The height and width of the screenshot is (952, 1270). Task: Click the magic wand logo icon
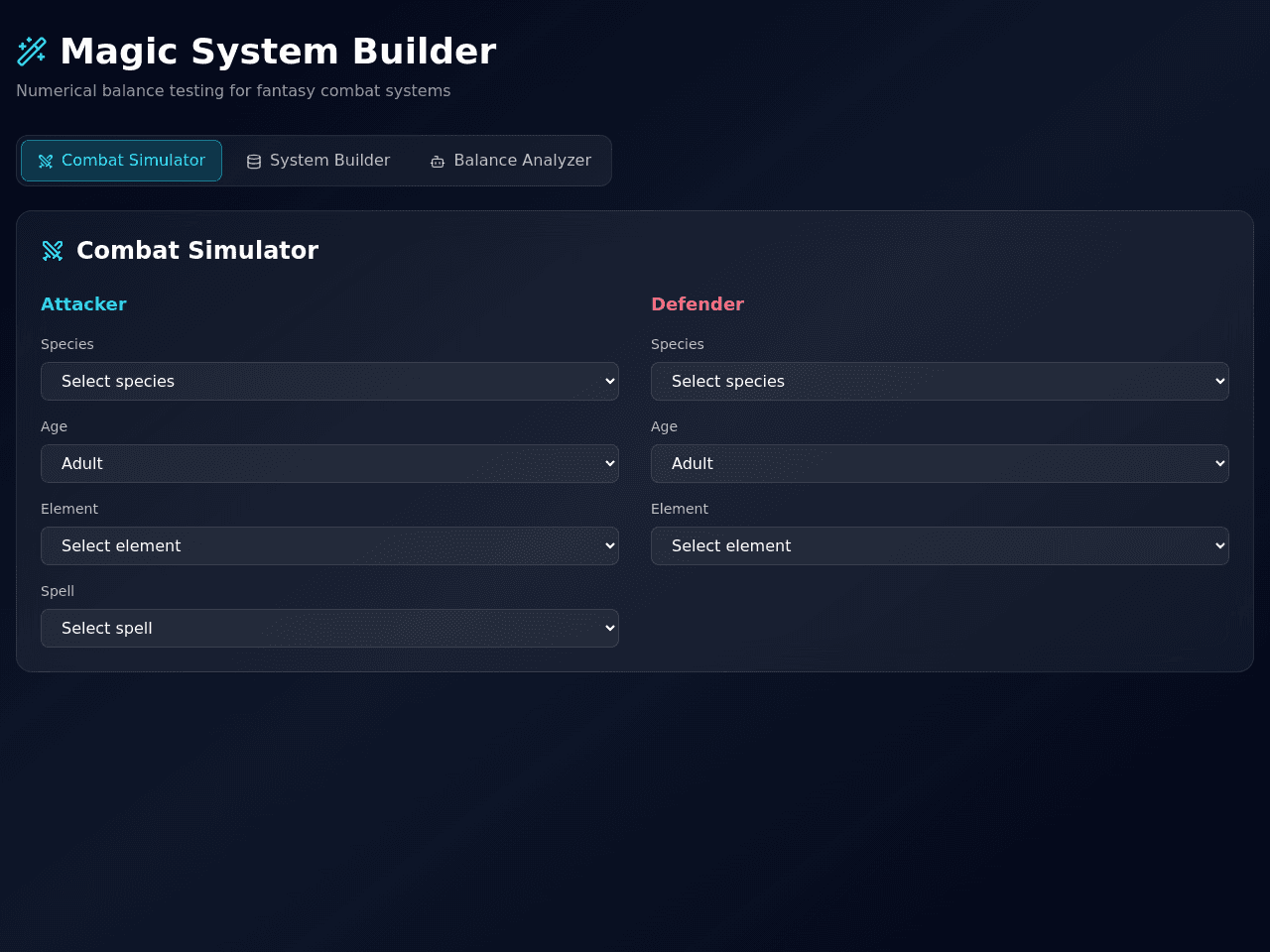coord(32,52)
